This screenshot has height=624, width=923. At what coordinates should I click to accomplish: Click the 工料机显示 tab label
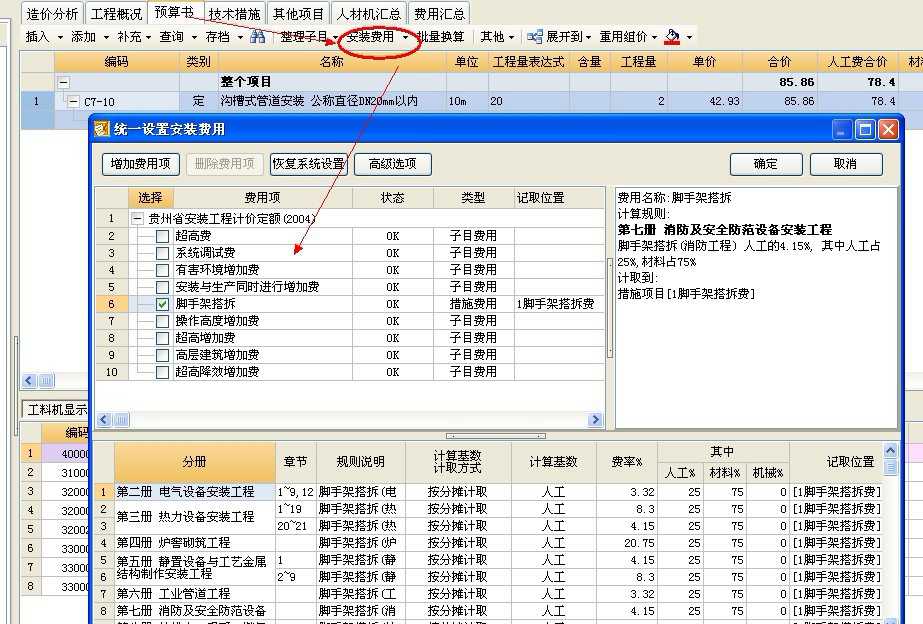[57, 410]
